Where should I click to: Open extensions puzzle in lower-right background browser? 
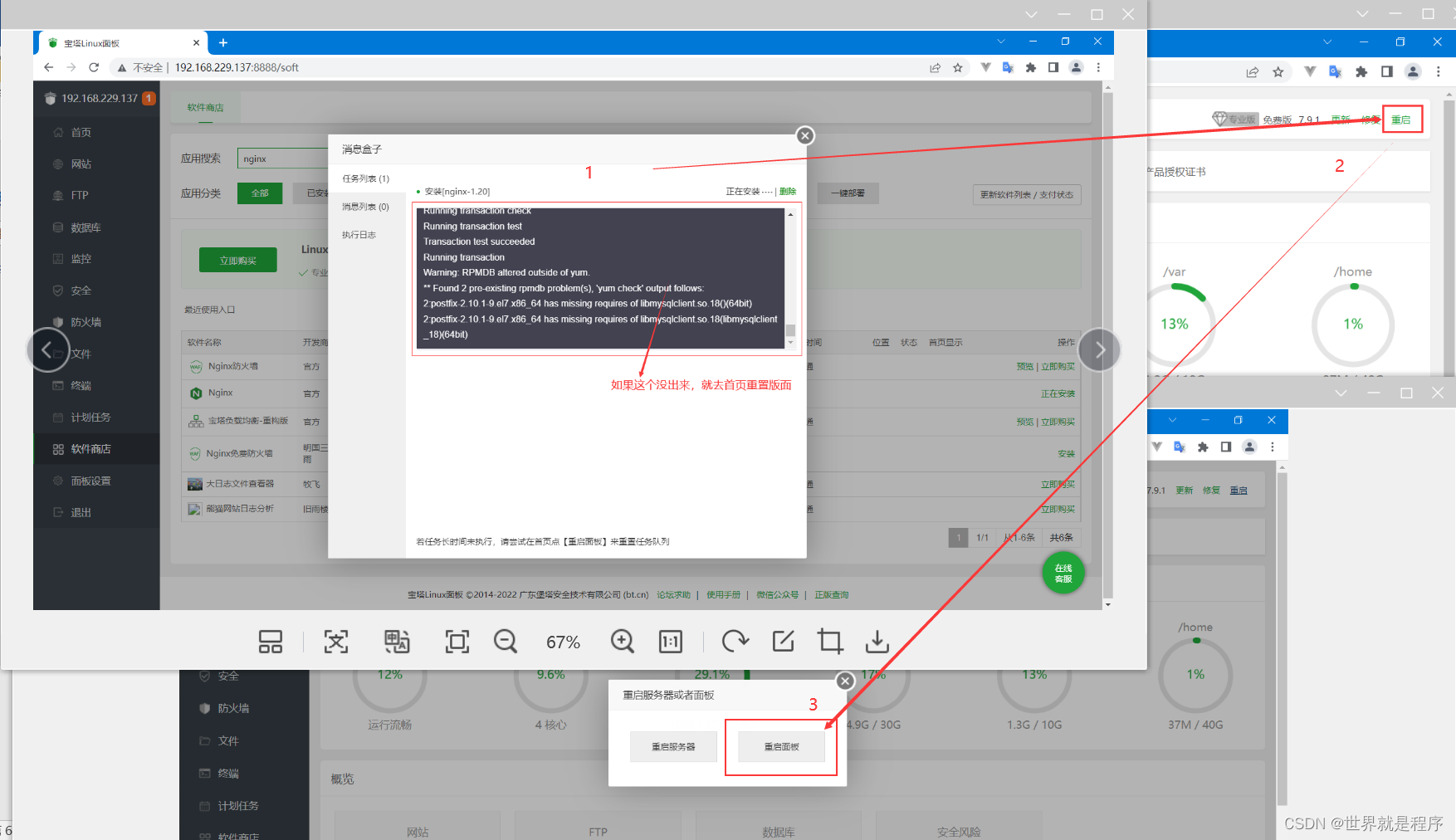tap(1203, 447)
